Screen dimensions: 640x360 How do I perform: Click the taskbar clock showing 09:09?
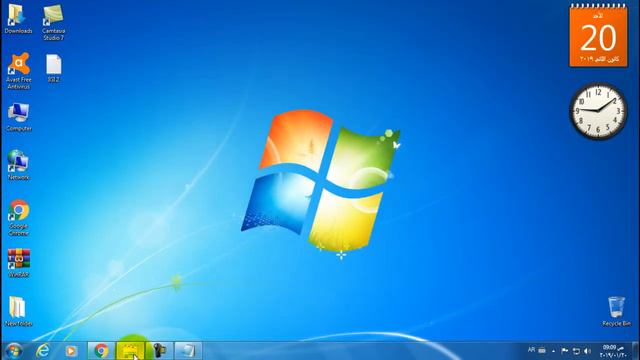(x=613, y=351)
